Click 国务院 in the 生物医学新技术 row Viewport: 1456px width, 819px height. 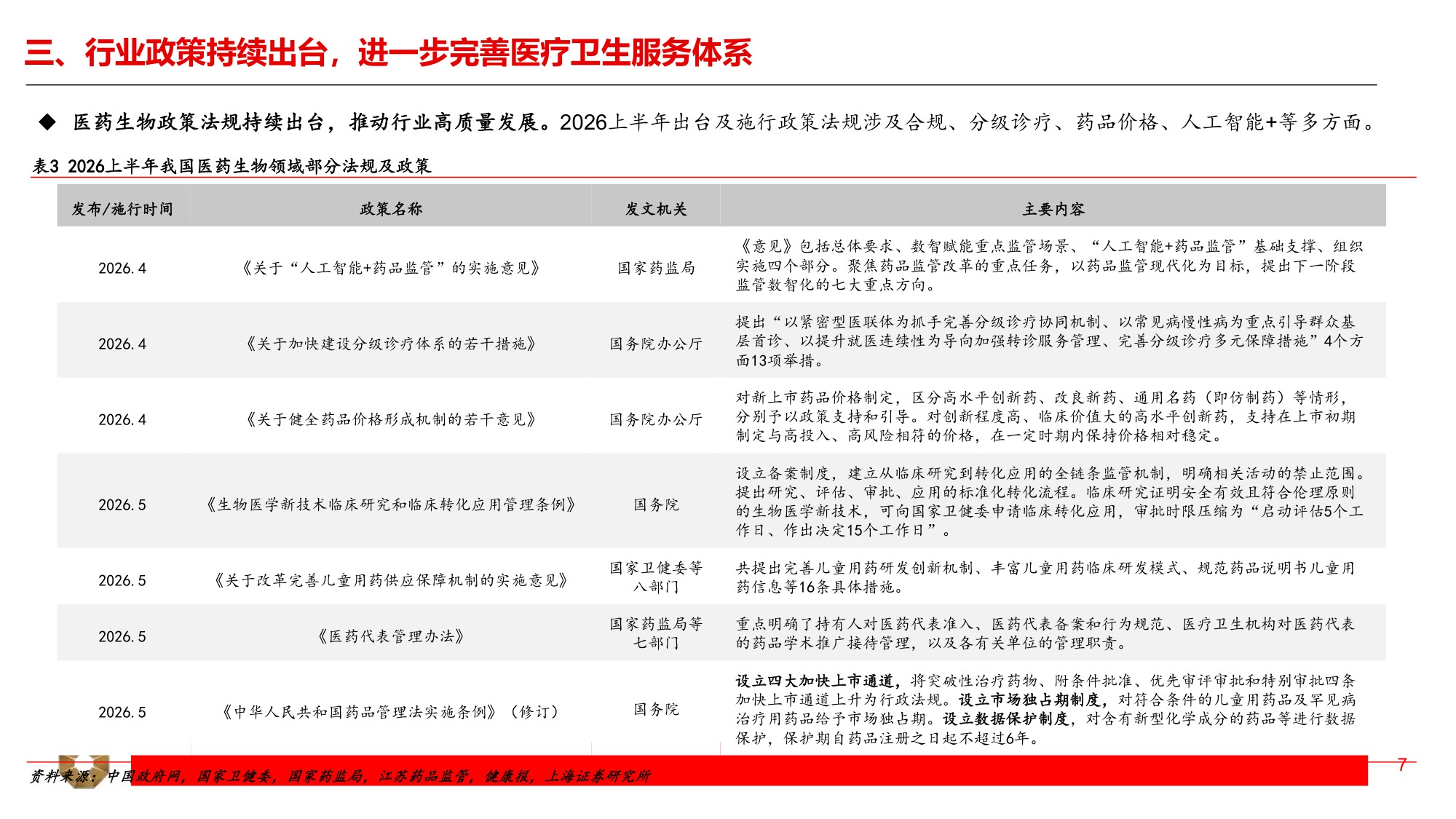click(656, 505)
